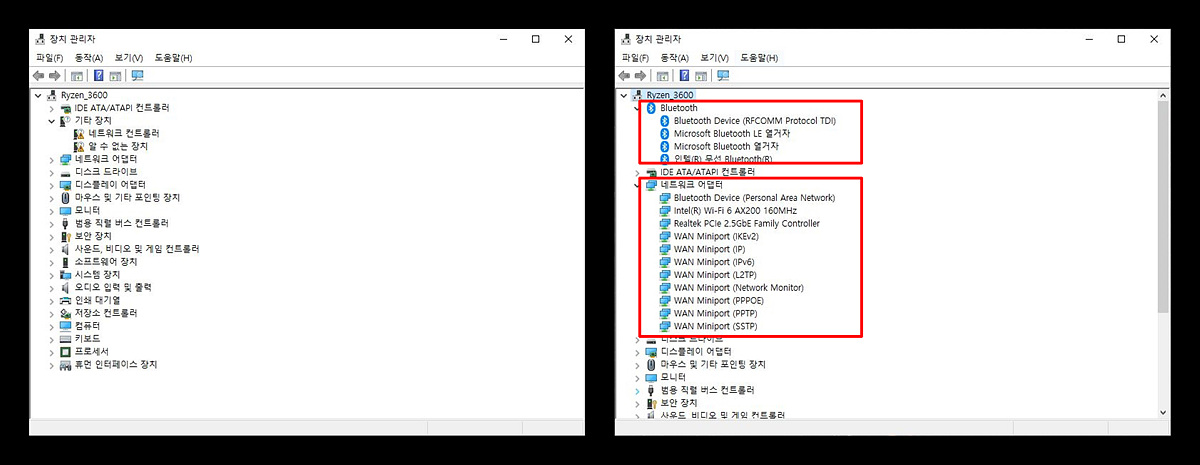Open 파일(F) menu in right window

click(x=635, y=58)
